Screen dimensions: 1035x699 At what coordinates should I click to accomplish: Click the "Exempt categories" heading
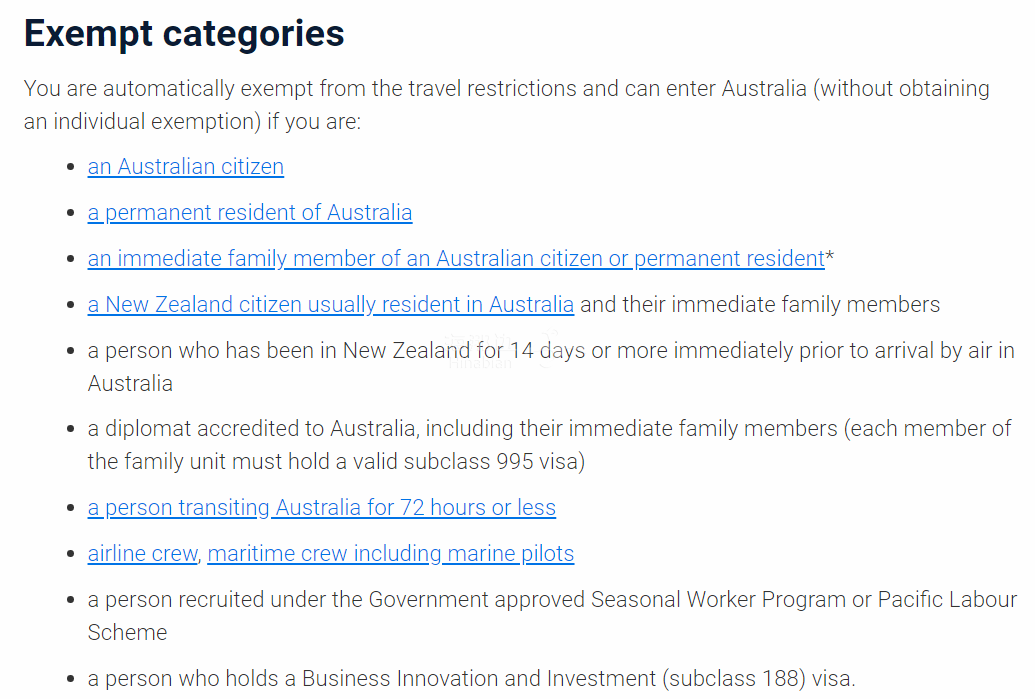click(184, 34)
